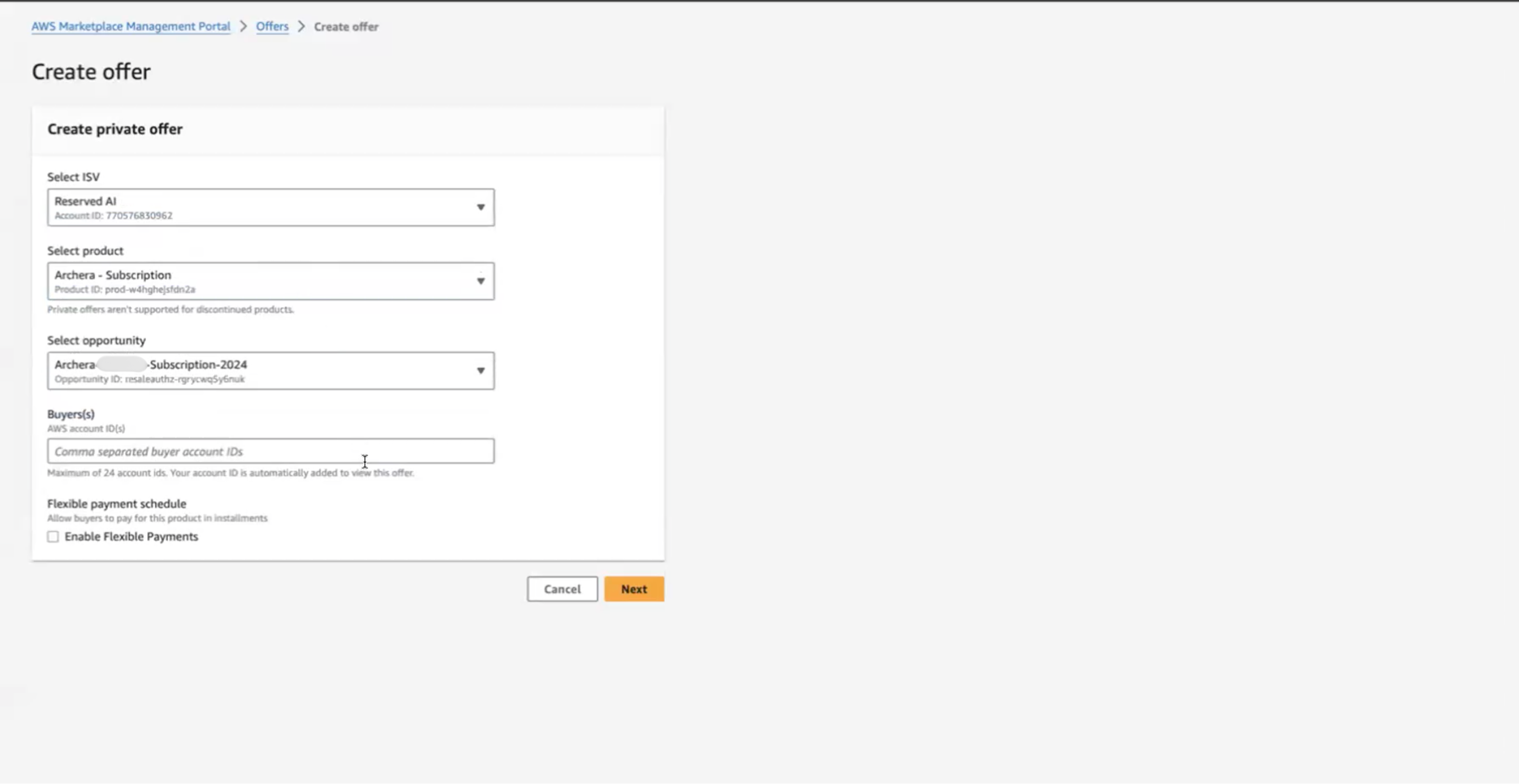Cancel the private offer creation
1519x784 pixels.
pyautogui.click(x=562, y=589)
